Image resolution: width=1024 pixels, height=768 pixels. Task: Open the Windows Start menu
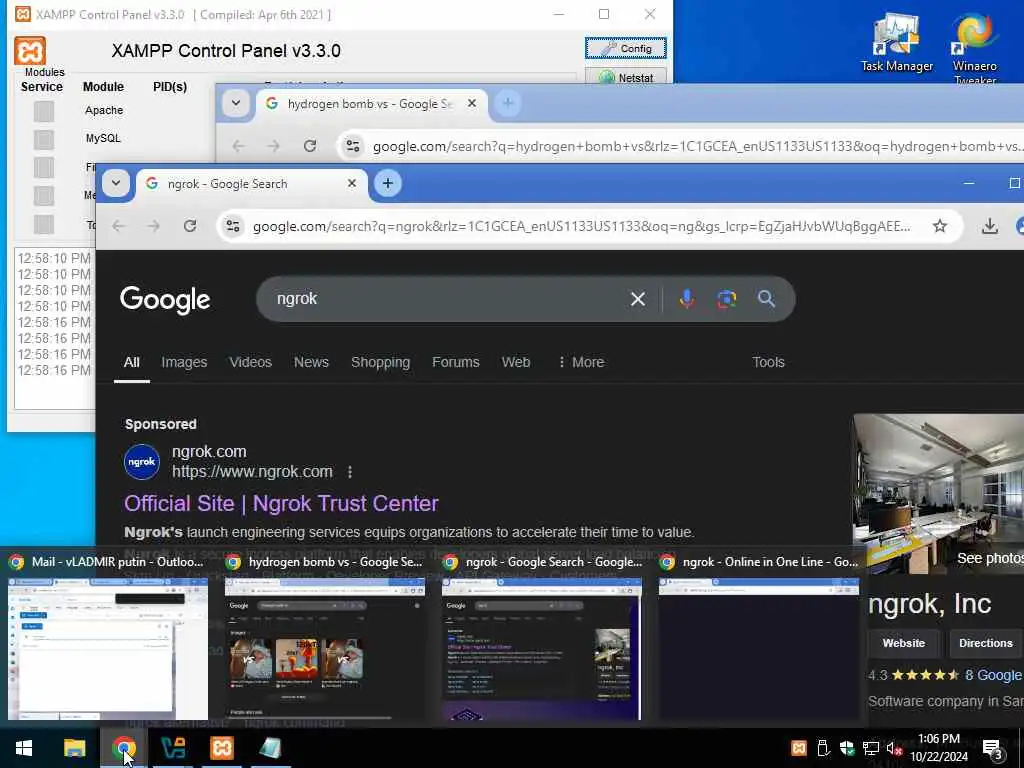[x=24, y=748]
